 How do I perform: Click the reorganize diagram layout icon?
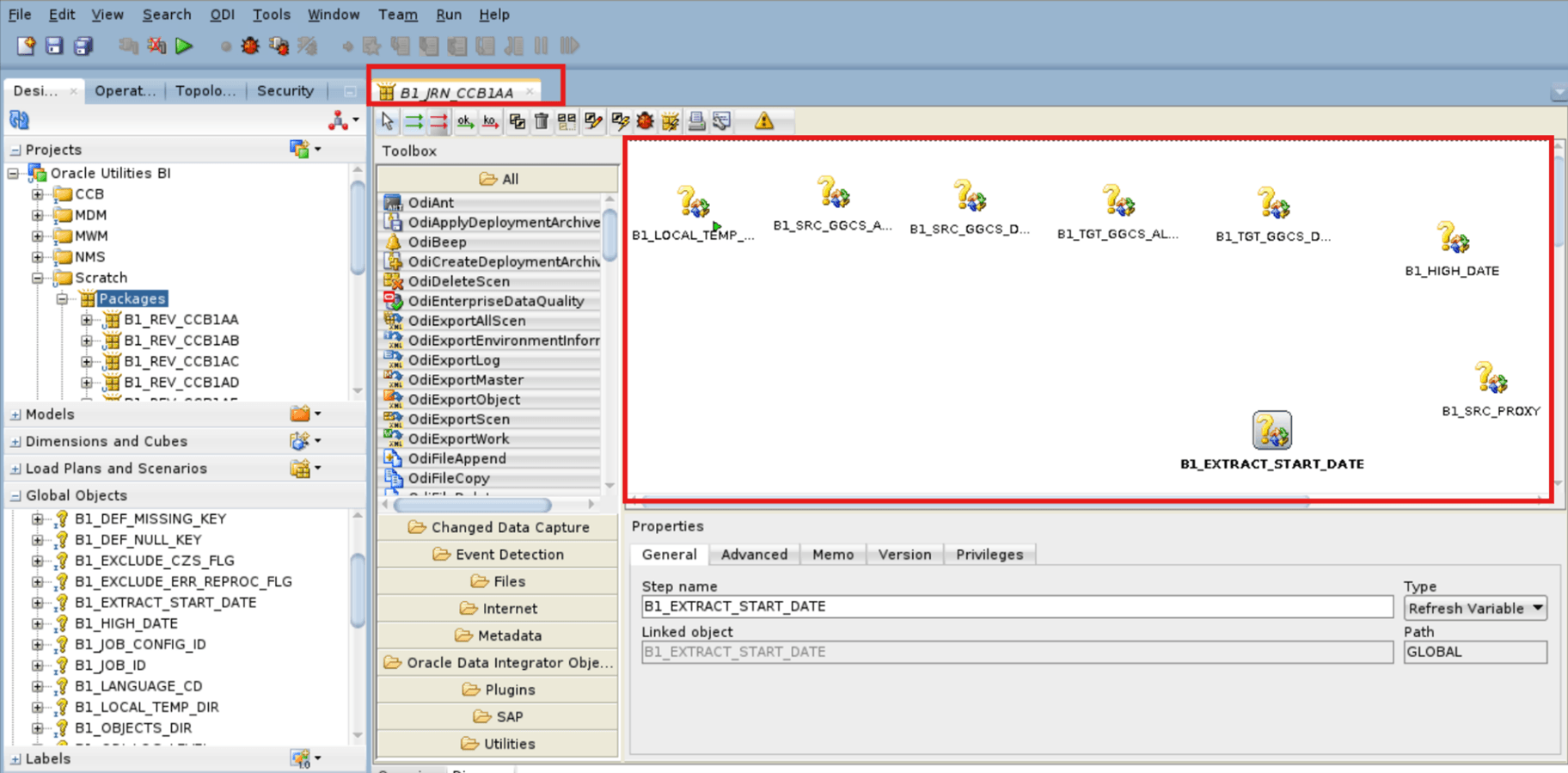(x=567, y=121)
